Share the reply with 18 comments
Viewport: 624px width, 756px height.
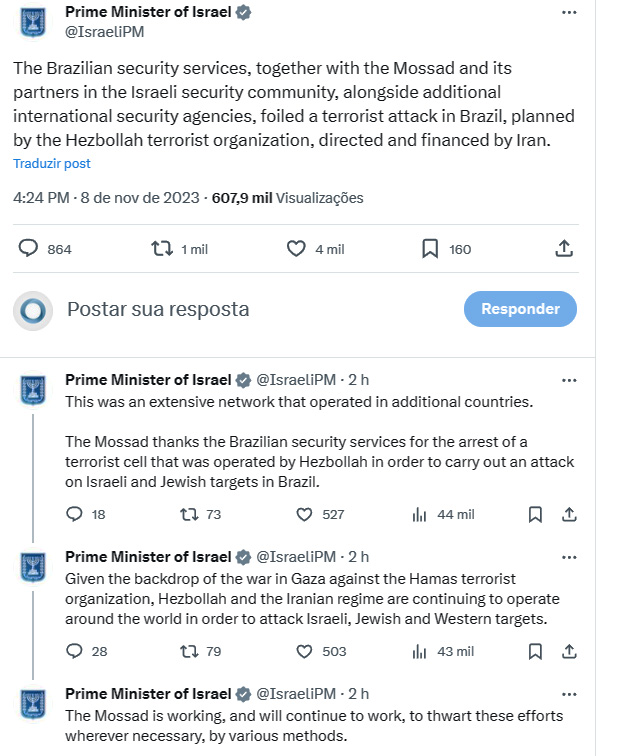pos(569,514)
